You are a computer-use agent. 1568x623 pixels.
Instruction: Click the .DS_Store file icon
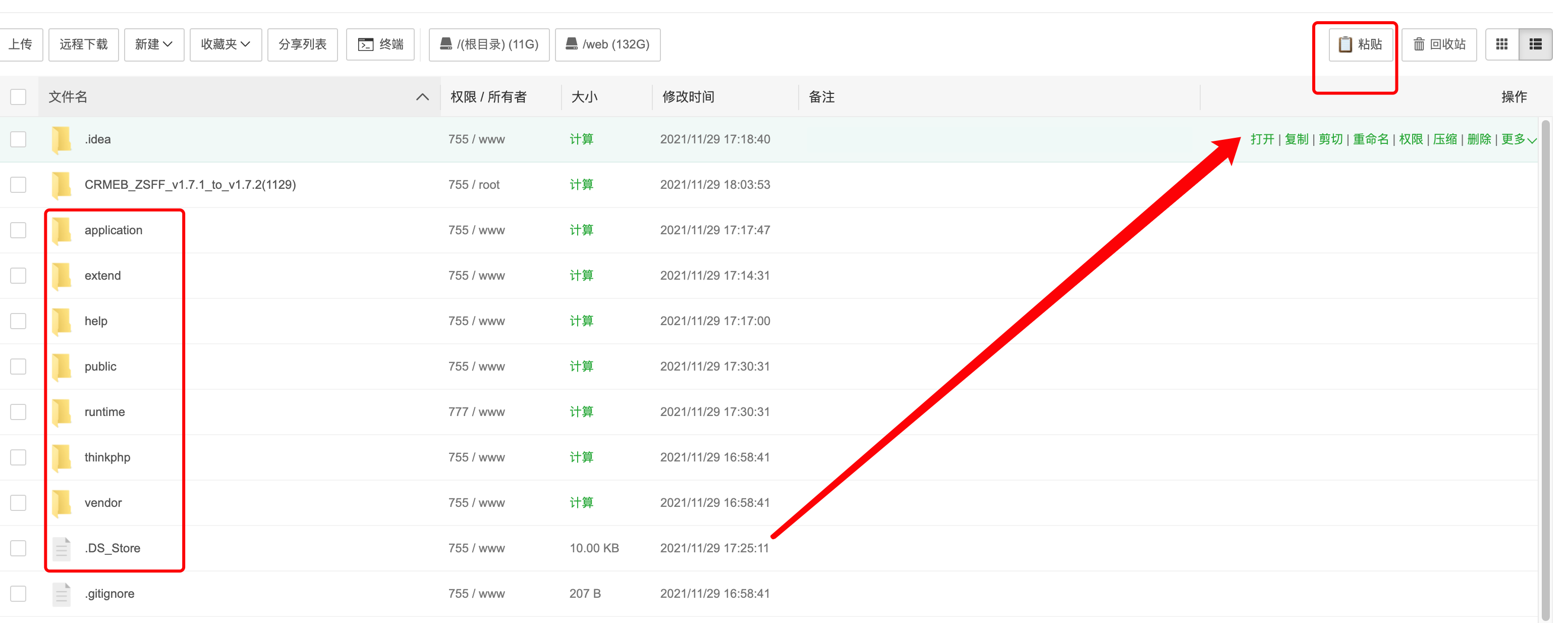pyautogui.click(x=62, y=548)
